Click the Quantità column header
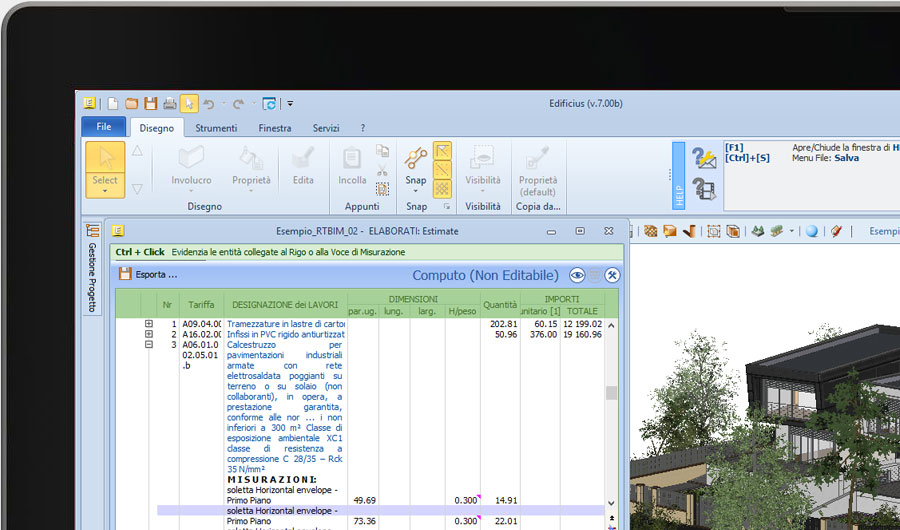 [500, 304]
